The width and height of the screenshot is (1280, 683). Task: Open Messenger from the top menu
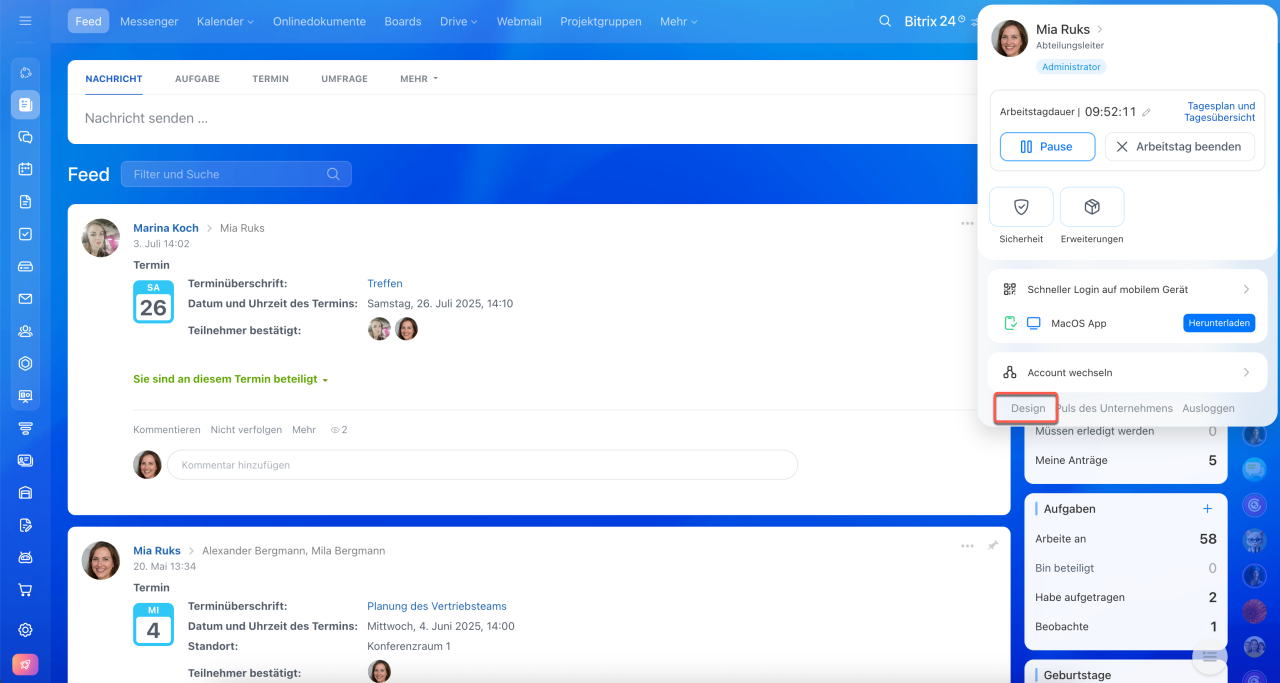point(149,21)
